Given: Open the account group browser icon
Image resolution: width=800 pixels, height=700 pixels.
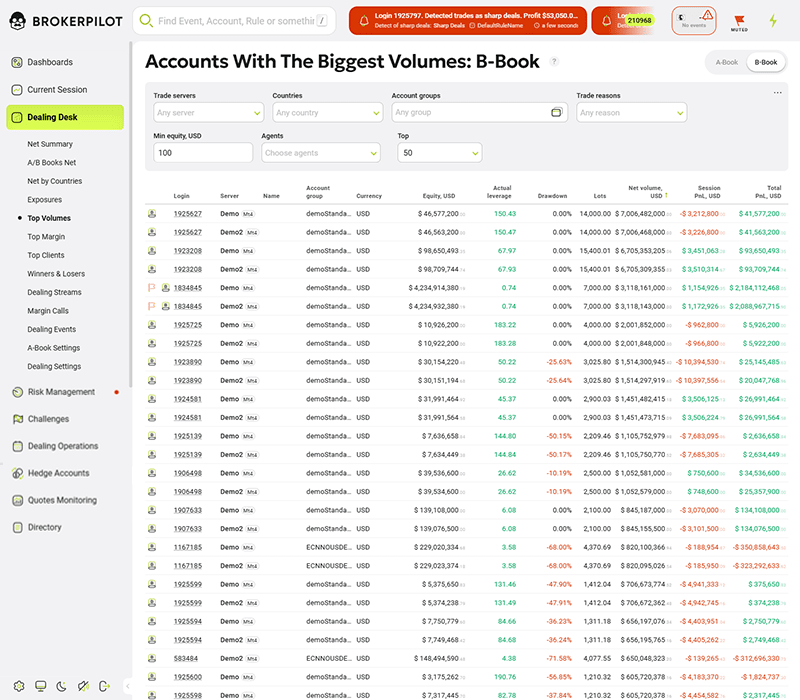Looking at the screenshot, I should pyautogui.click(x=558, y=113).
